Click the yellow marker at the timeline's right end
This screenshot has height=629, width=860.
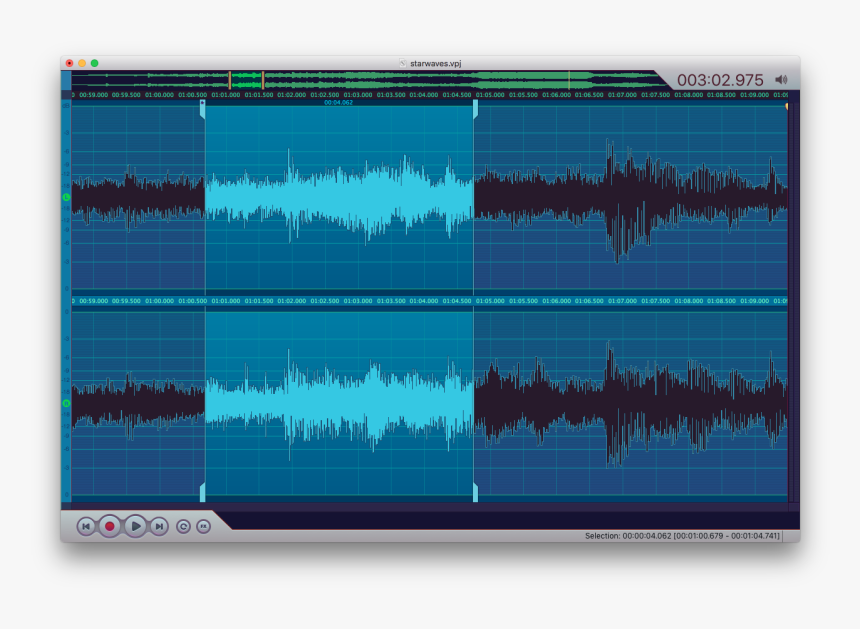787,106
